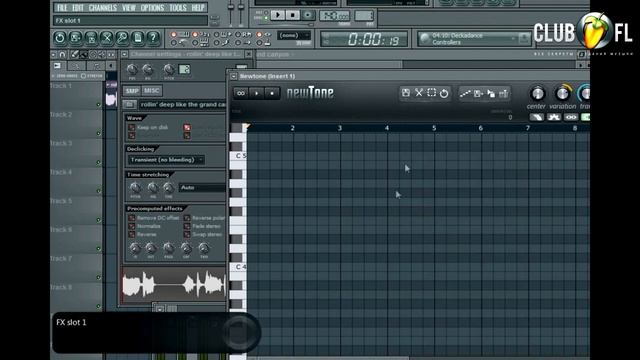The image size is (640, 360).
Task: Click Newtone's floppy disk save icon
Action: (x=406, y=93)
